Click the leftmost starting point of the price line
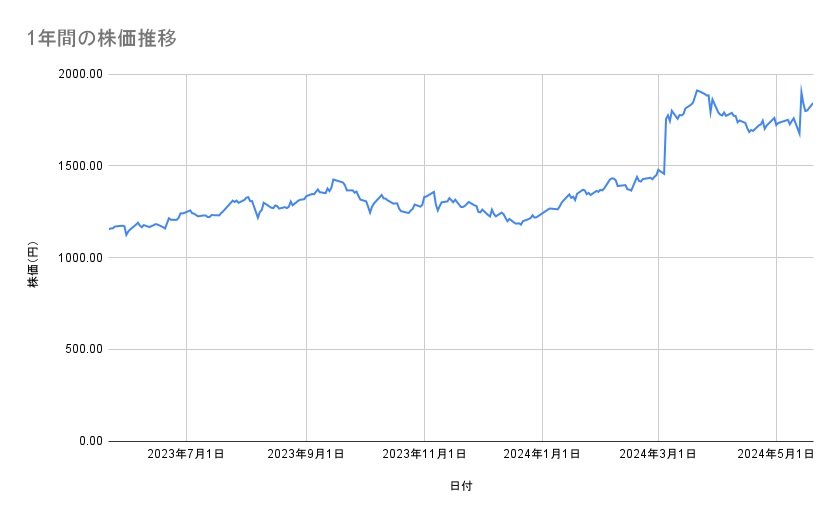839x519 pixels. pyautogui.click(x=109, y=229)
